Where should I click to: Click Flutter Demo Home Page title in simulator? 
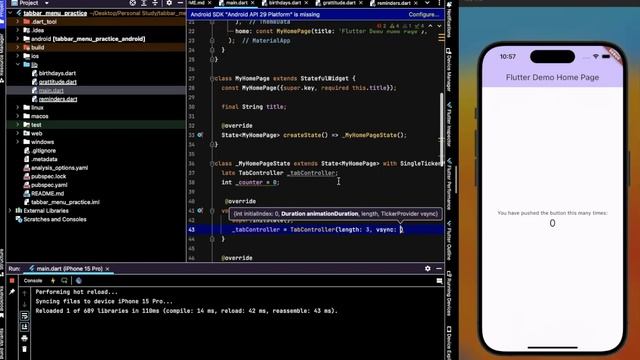[552, 77]
